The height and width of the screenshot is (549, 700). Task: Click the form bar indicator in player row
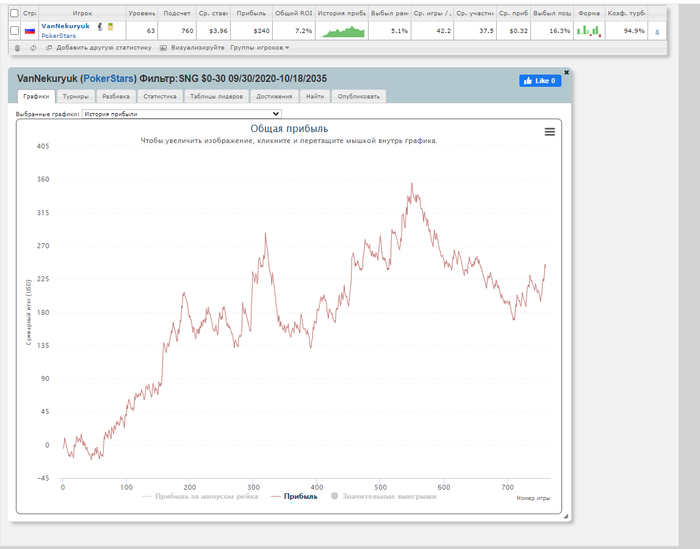click(589, 31)
